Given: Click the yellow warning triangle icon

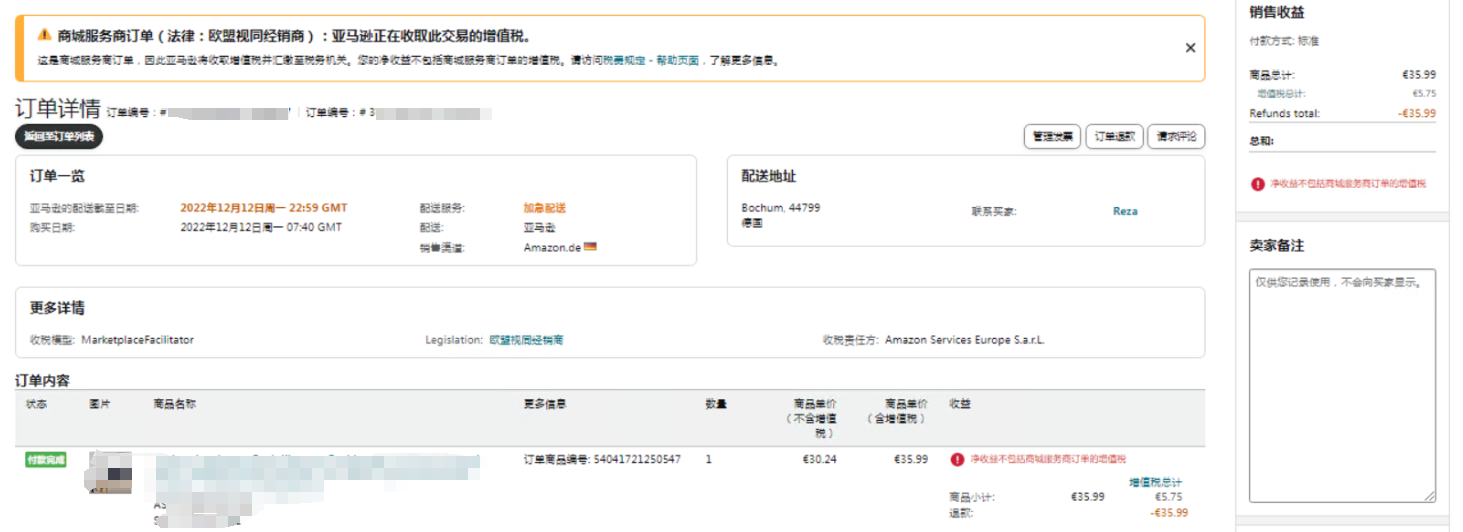Looking at the screenshot, I should (44, 35).
